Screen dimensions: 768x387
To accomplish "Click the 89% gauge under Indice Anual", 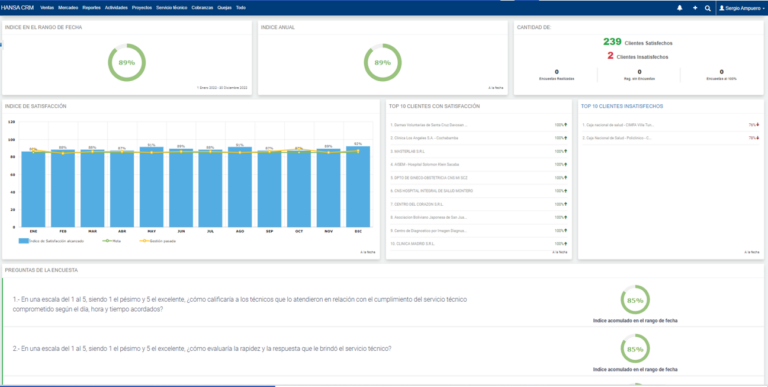I will 383,63.
